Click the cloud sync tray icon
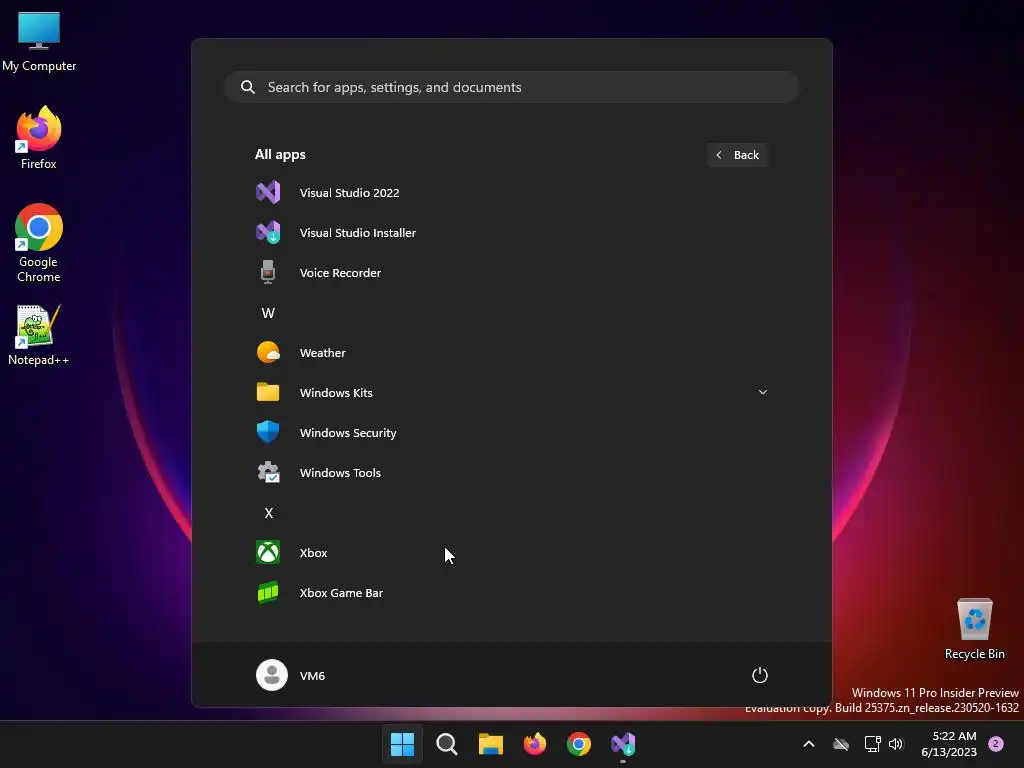The image size is (1024, 768). 841,744
